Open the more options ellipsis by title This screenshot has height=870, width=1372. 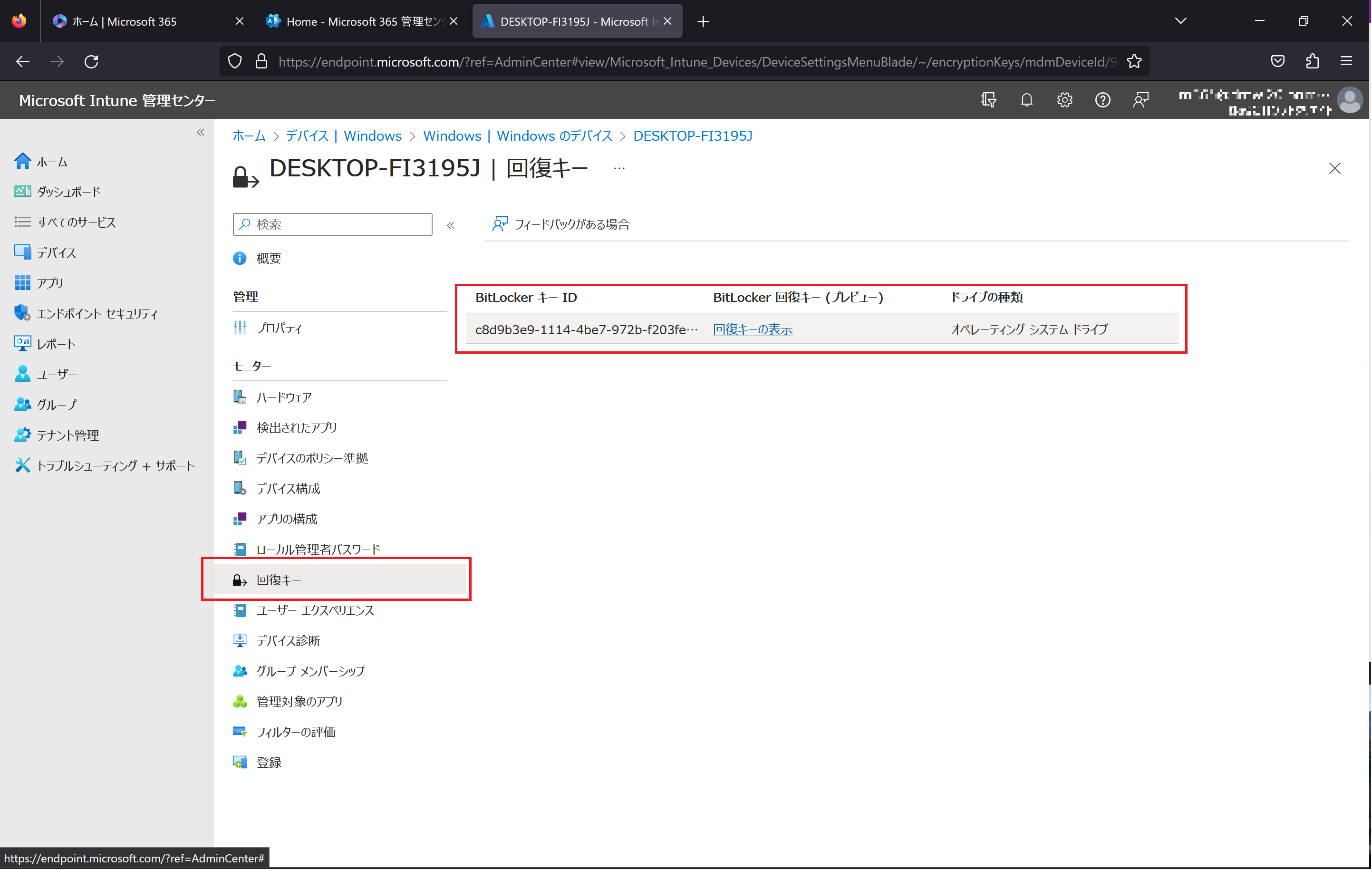point(619,169)
